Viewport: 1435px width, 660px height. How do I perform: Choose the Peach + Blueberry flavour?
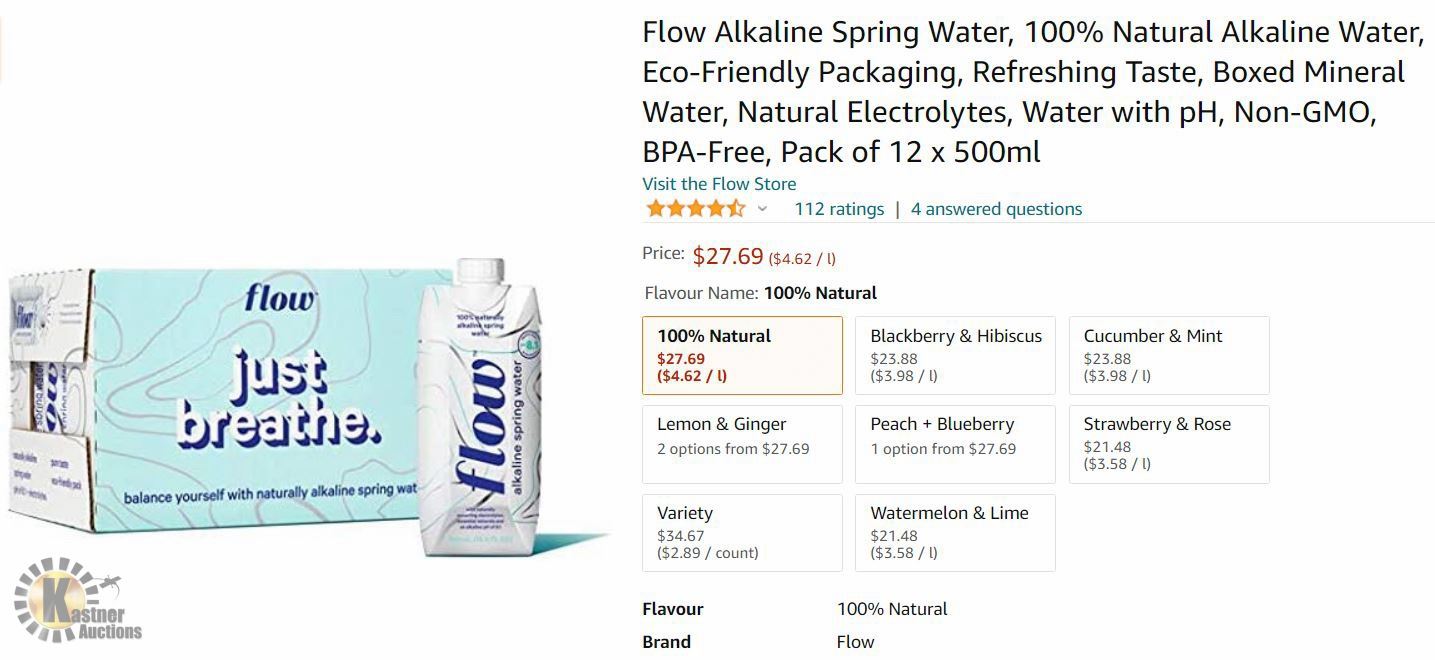955,443
